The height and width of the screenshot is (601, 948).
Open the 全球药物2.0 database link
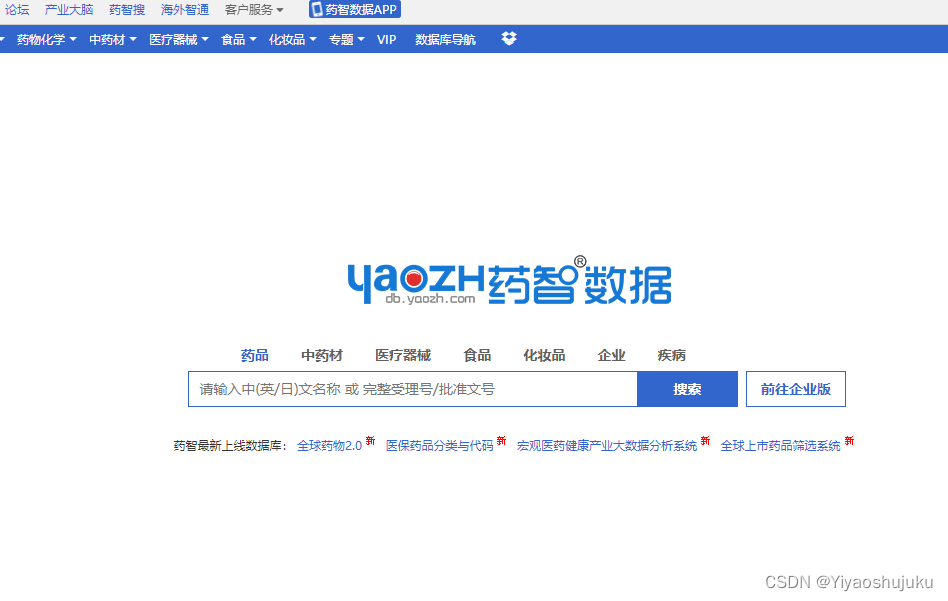point(330,446)
